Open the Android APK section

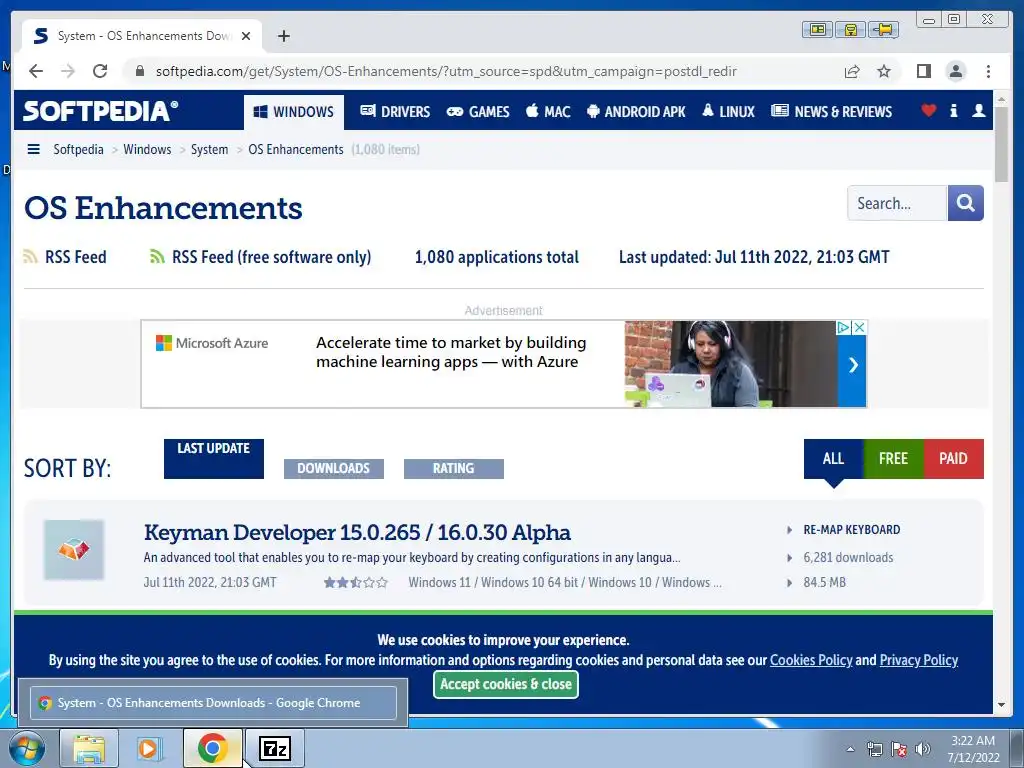[636, 112]
